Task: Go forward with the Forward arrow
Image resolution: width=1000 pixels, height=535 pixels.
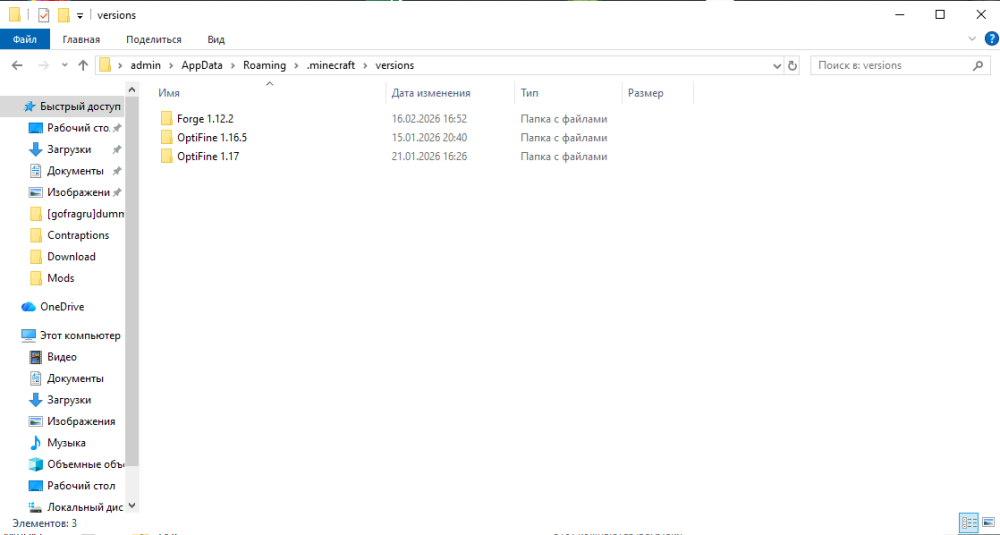Action: 43,65
